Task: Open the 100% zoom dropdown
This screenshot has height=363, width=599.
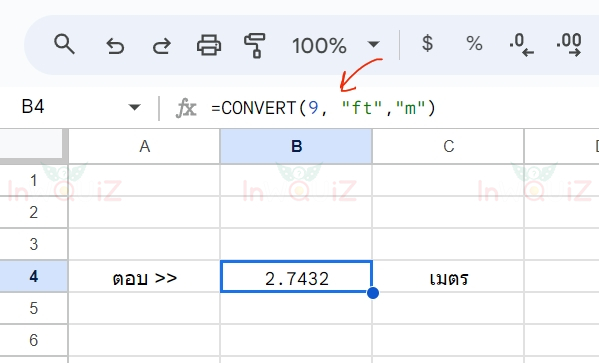Action: (336, 45)
